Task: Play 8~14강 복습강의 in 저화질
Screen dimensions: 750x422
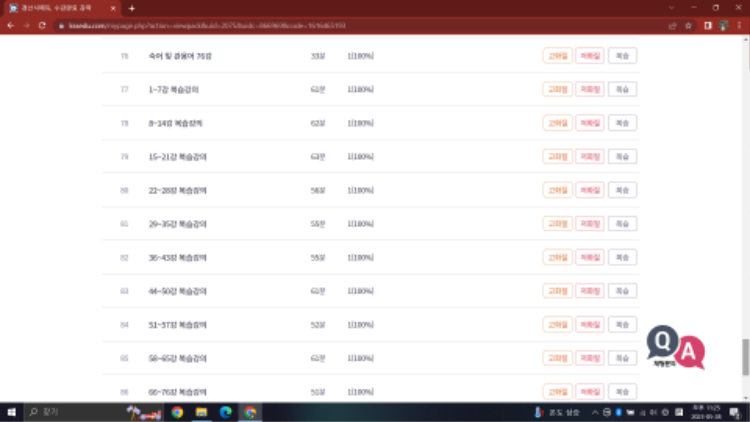Action: click(590, 123)
